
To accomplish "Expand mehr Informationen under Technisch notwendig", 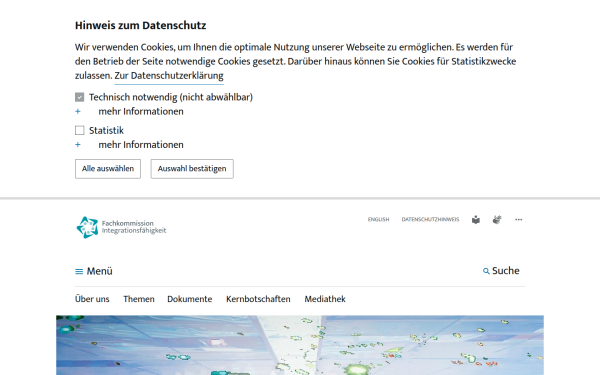I will coord(129,111).
